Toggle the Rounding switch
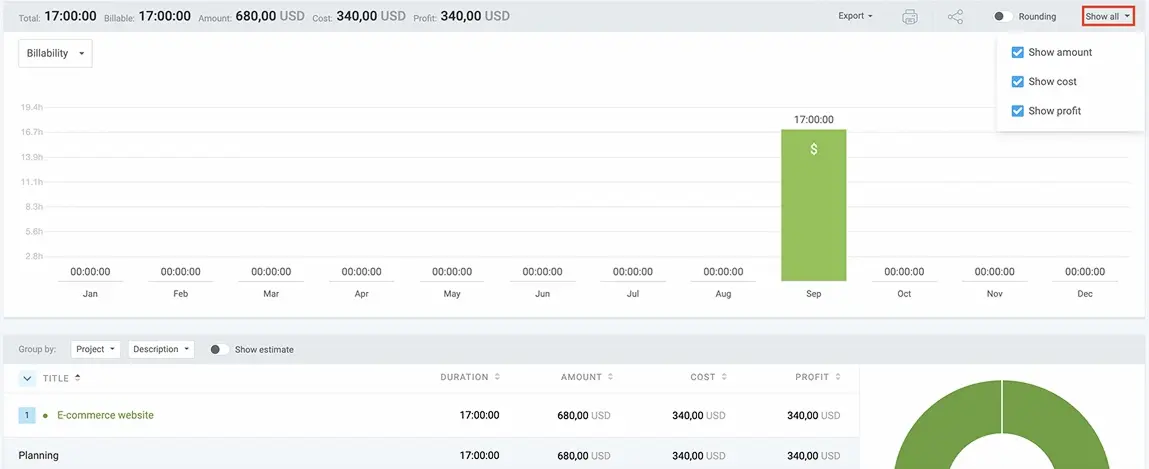This screenshot has width=1149, height=469. [1002, 16]
